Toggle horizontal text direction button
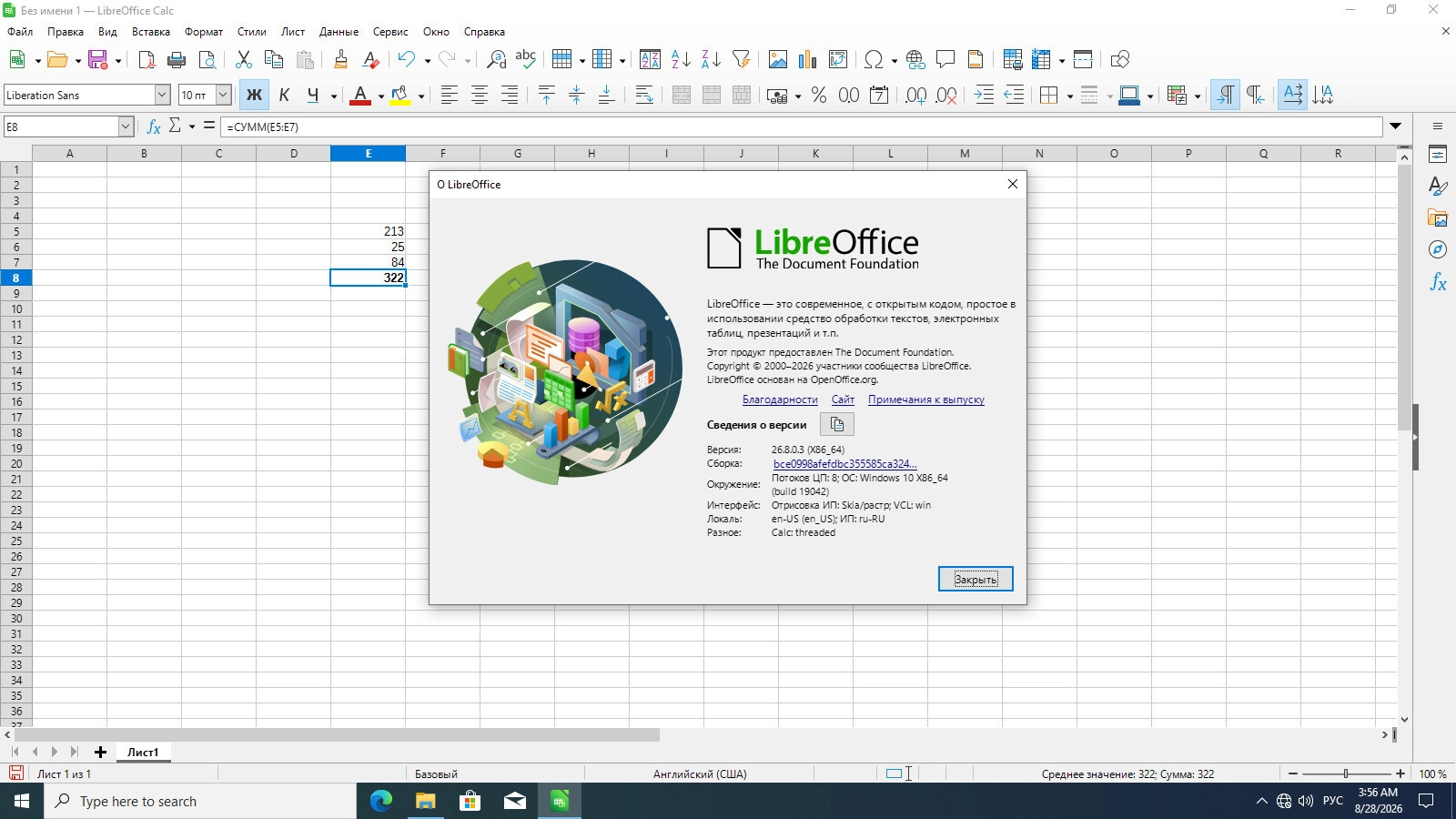Viewport: 1456px width, 819px height. (1293, 96)
